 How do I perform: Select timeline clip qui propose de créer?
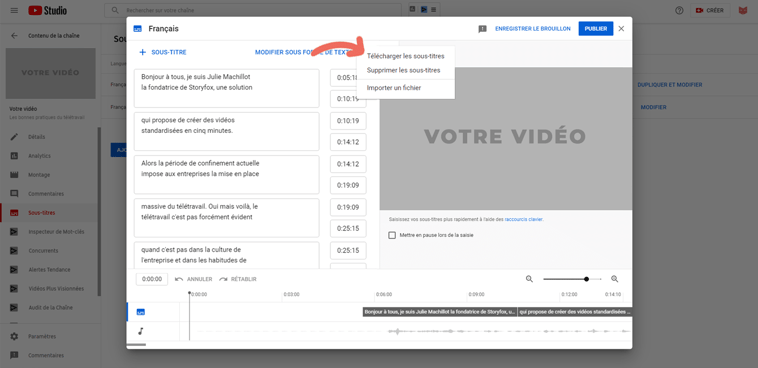click(x=575, y=312)
